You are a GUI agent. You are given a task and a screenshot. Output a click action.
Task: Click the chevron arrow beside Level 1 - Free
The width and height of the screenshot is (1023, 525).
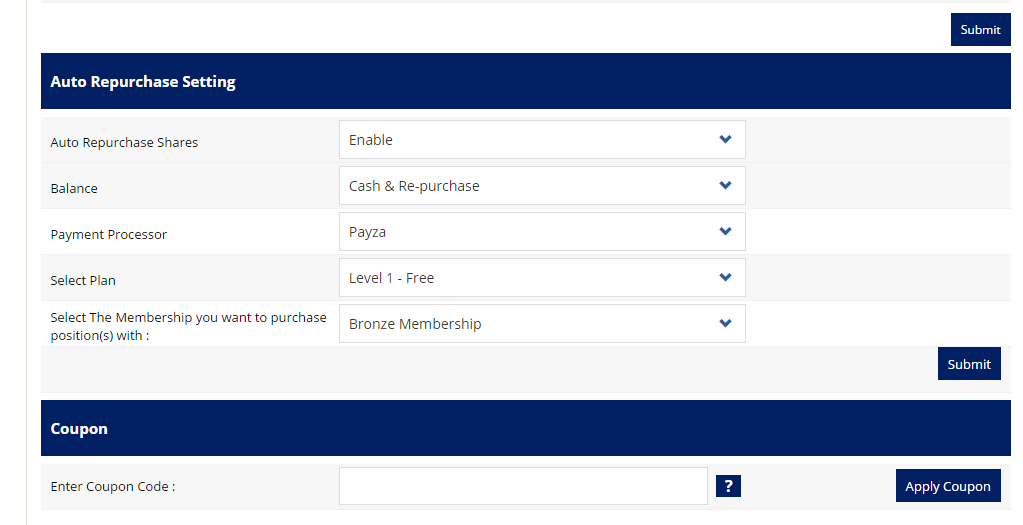[x=725, y=278]
